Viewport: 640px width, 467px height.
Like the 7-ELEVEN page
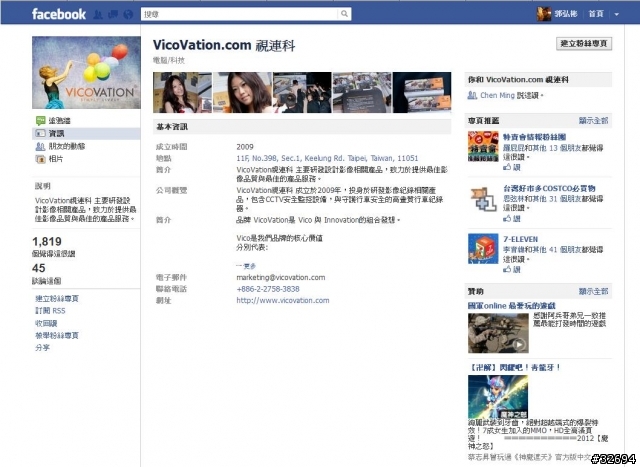(x=512, y=269)
